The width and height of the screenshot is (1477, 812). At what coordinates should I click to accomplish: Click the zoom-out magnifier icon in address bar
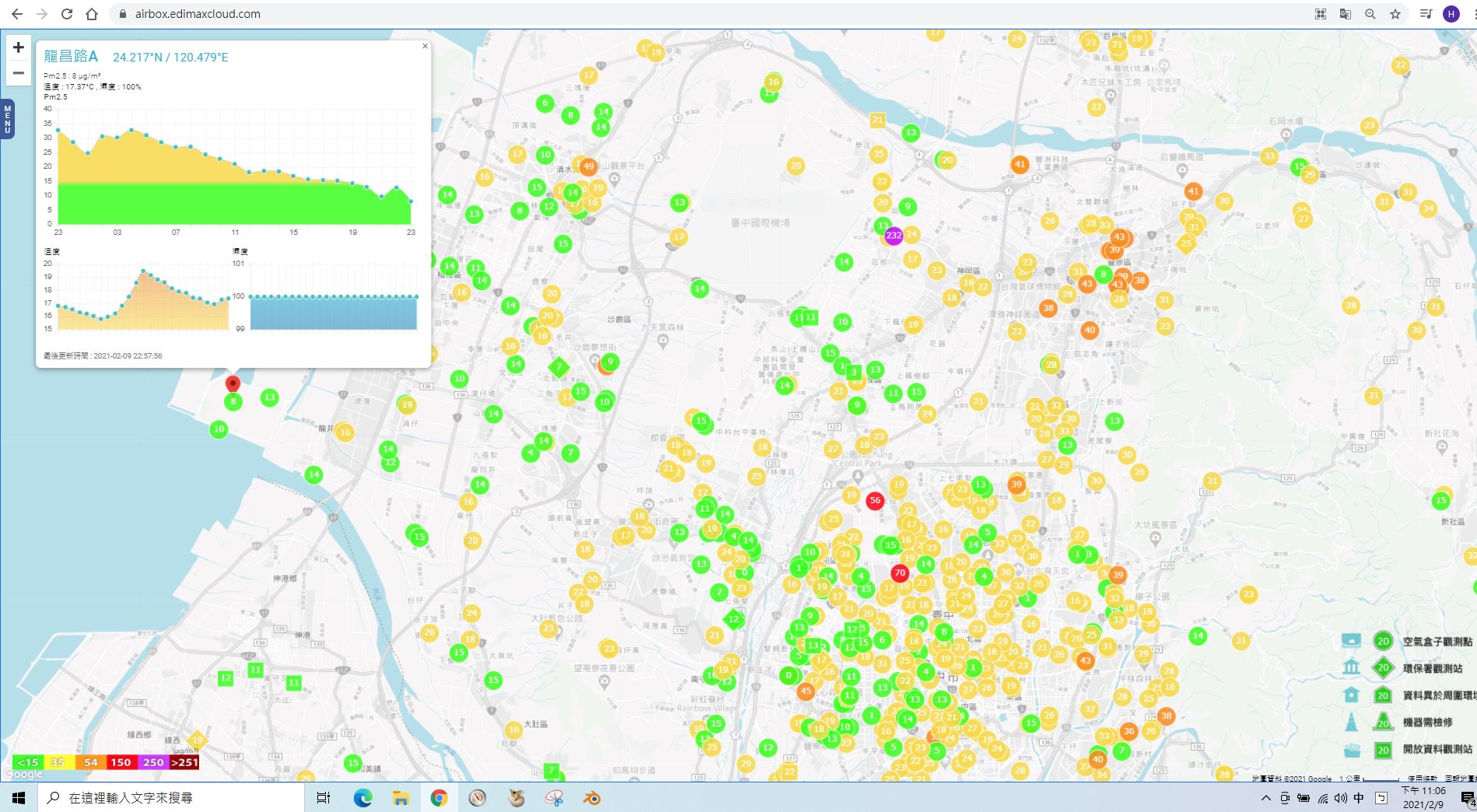[1370, 14]
